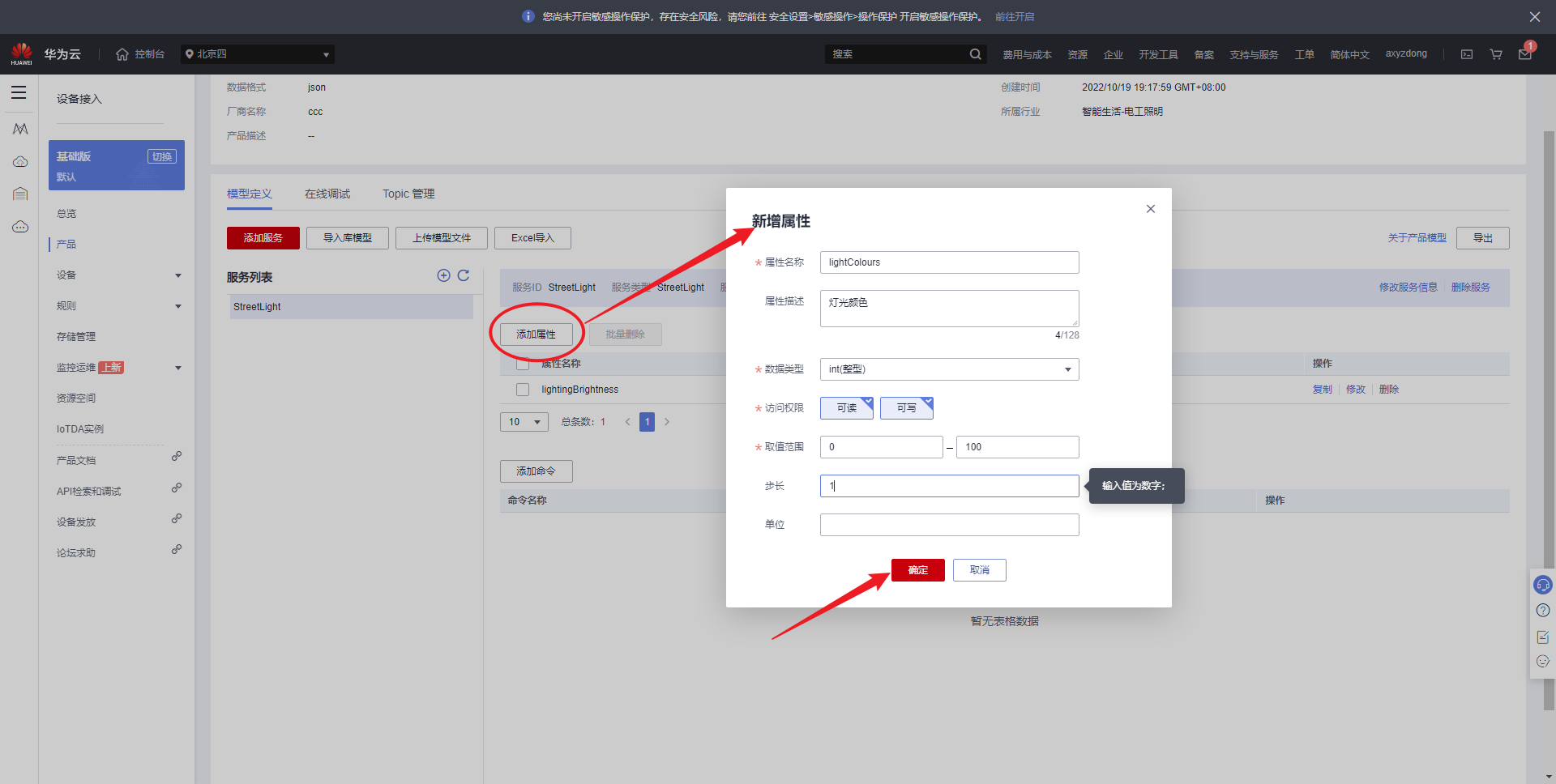This screenshot has height=784, width=1556.
Task: Go to next page arrow
Action: 667,422
